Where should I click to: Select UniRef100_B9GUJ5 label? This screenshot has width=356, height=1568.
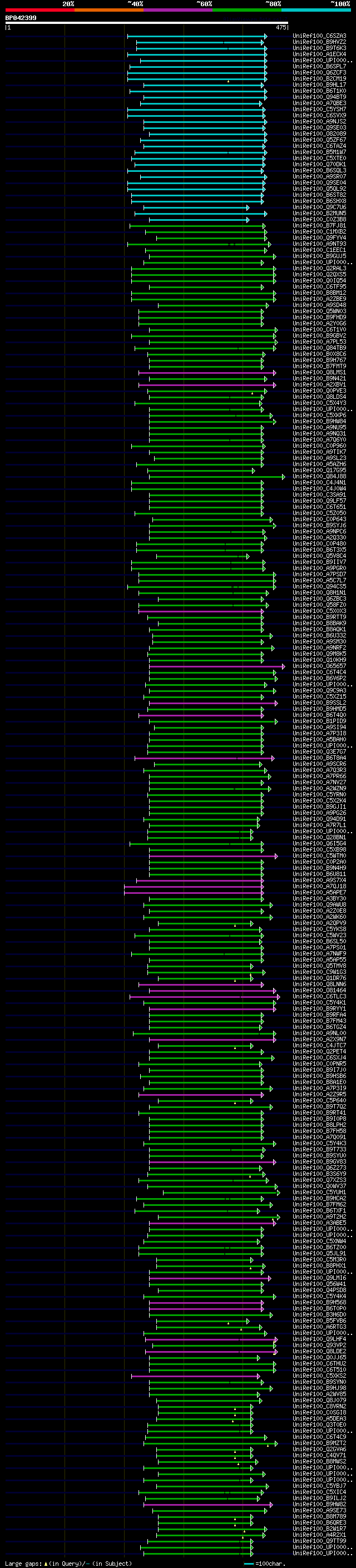point(319,256)
